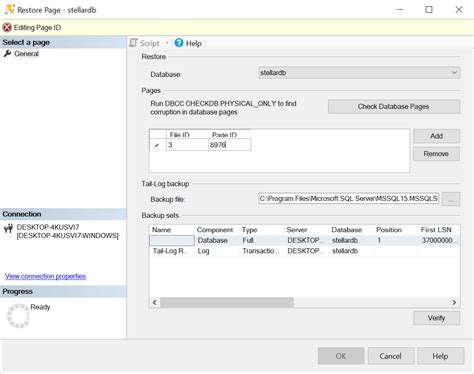Open Help from the toolbar
The image size is (474, 374).
[x=188, y=43]
